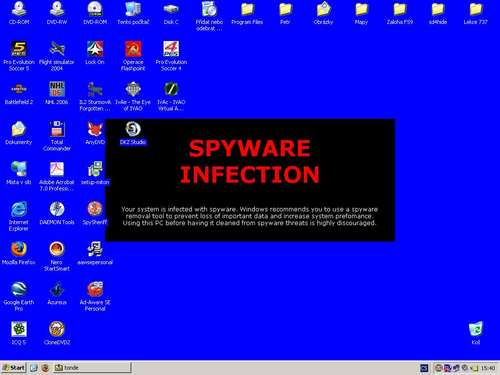Select the SpySheriff icon

pos(95,209)
